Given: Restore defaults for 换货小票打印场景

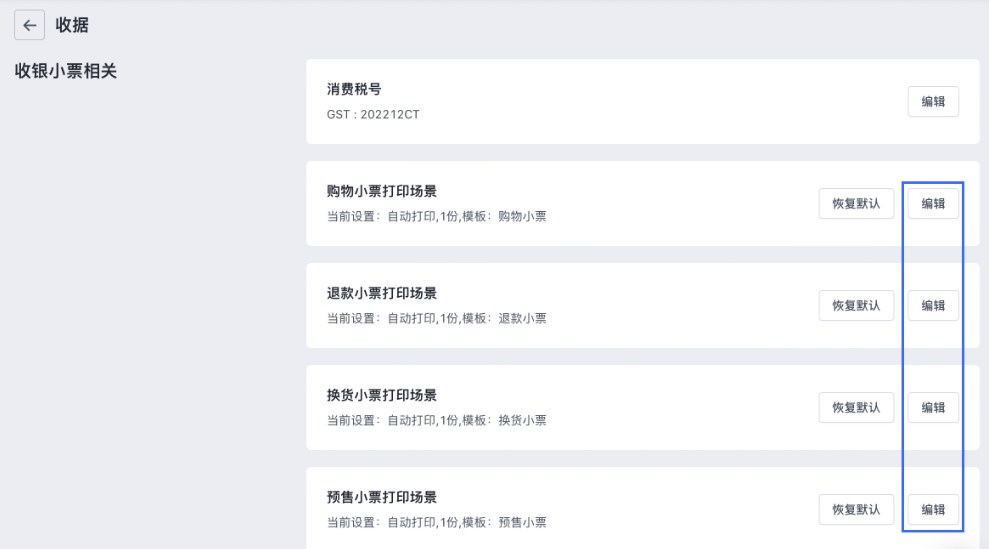Looking at the screenshot, I should pos(856,408).
